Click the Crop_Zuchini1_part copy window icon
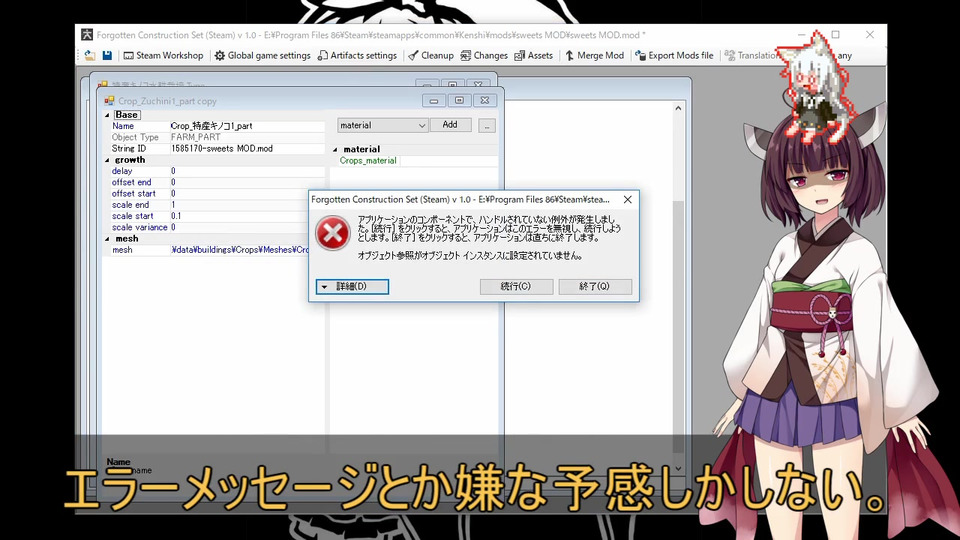This screenshot has height=540, width=960. pos(110,101)
